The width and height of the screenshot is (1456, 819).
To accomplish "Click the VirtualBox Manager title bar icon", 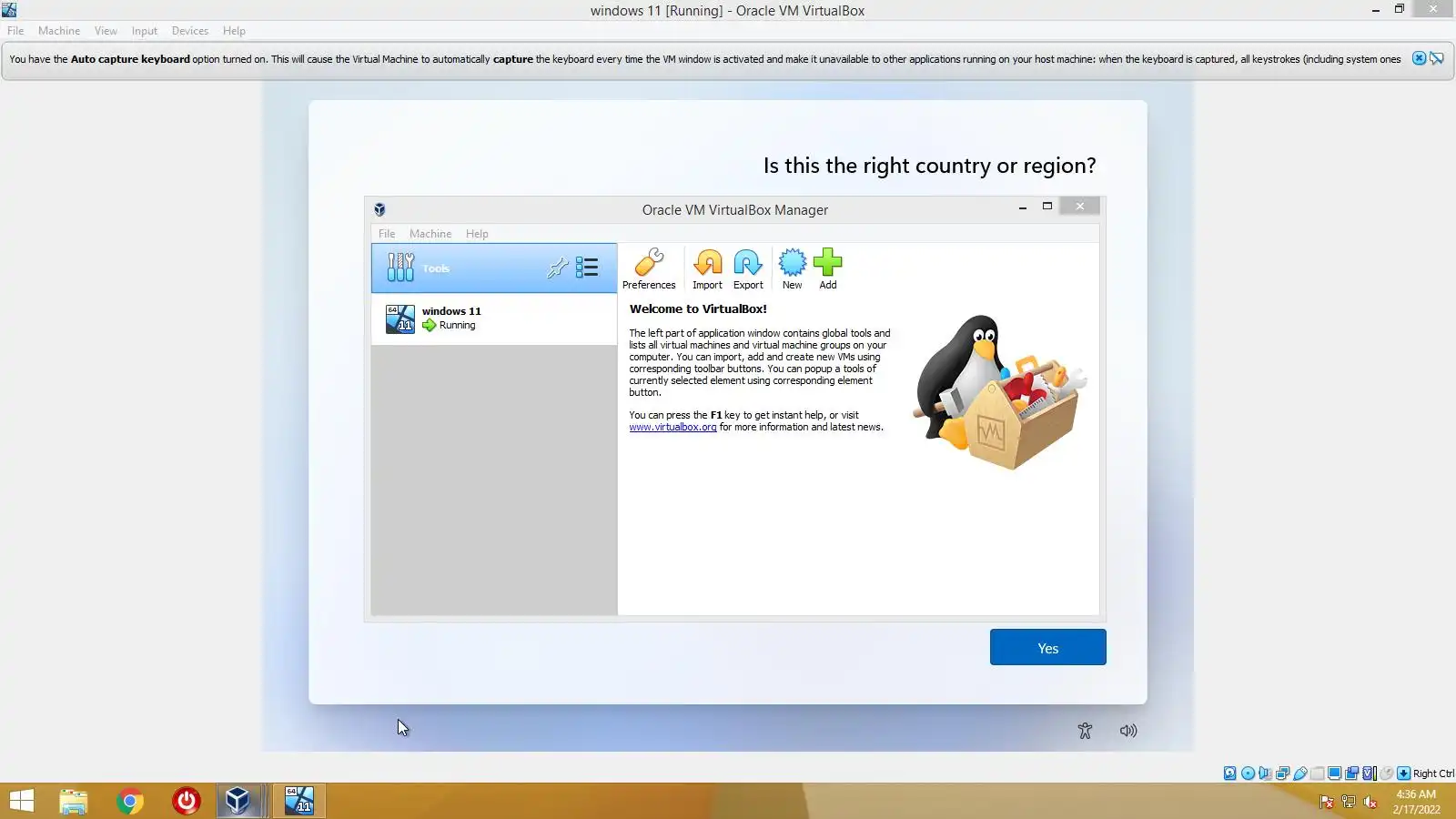I will coord(379,209).
